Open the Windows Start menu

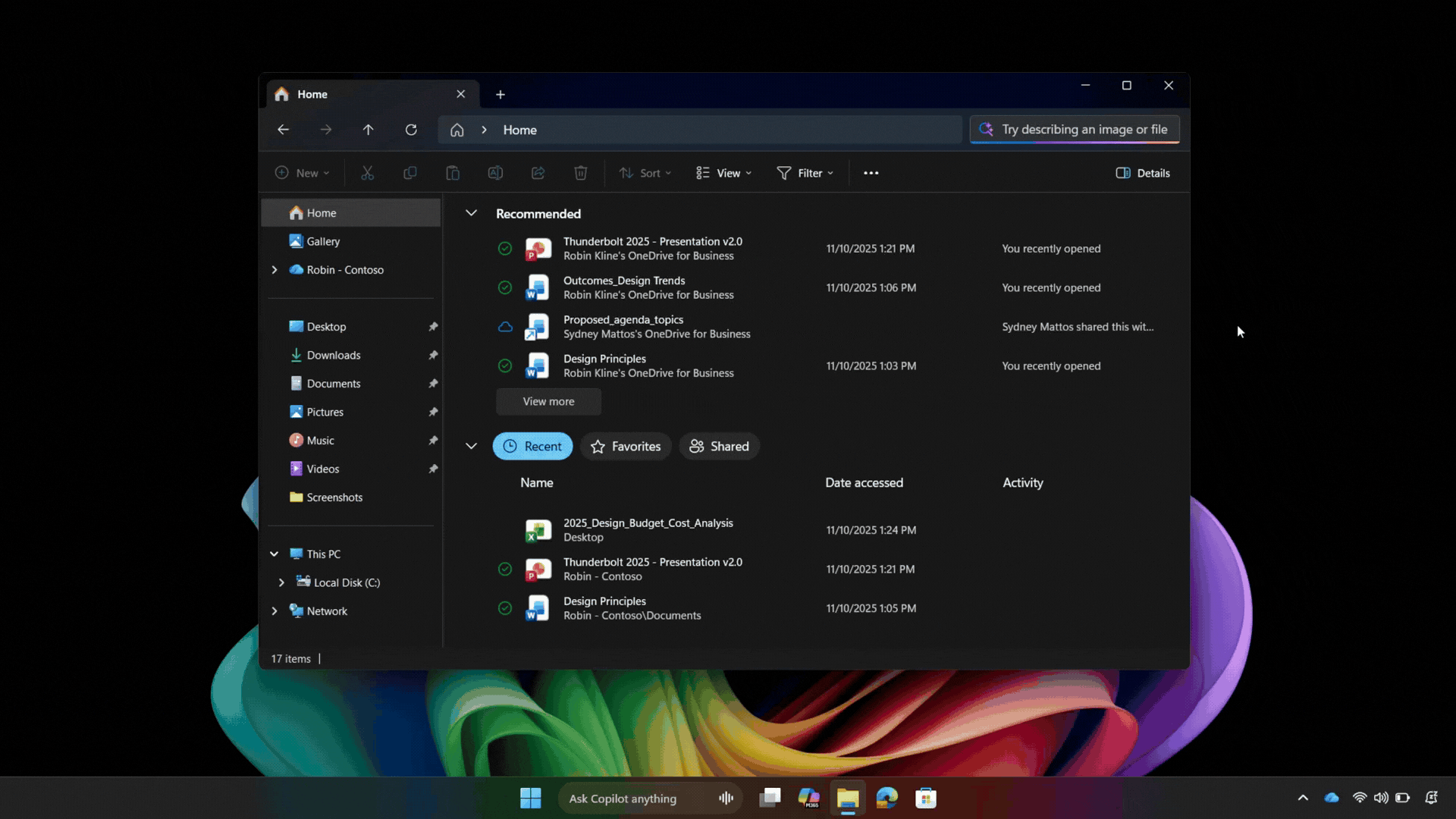pyautogui.click(x=531, y=798)
